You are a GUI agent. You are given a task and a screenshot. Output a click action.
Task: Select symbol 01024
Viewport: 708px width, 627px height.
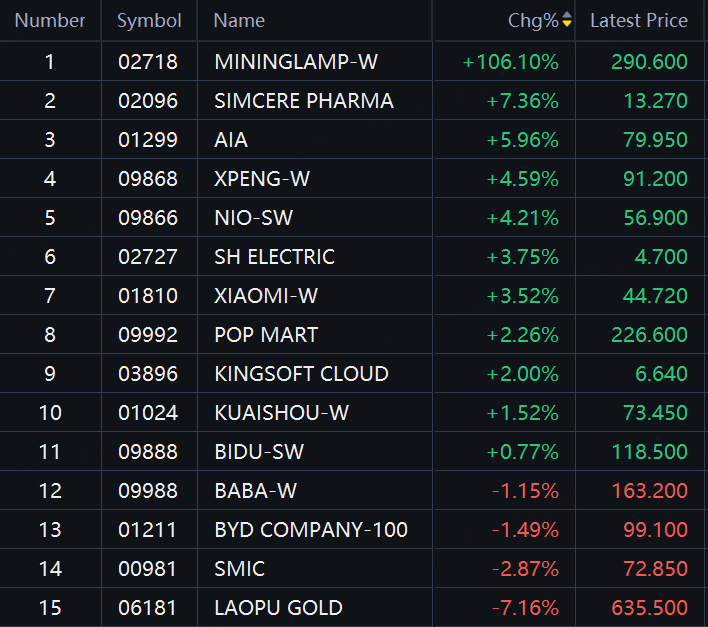pyautogui.click(x=148, y=413)
